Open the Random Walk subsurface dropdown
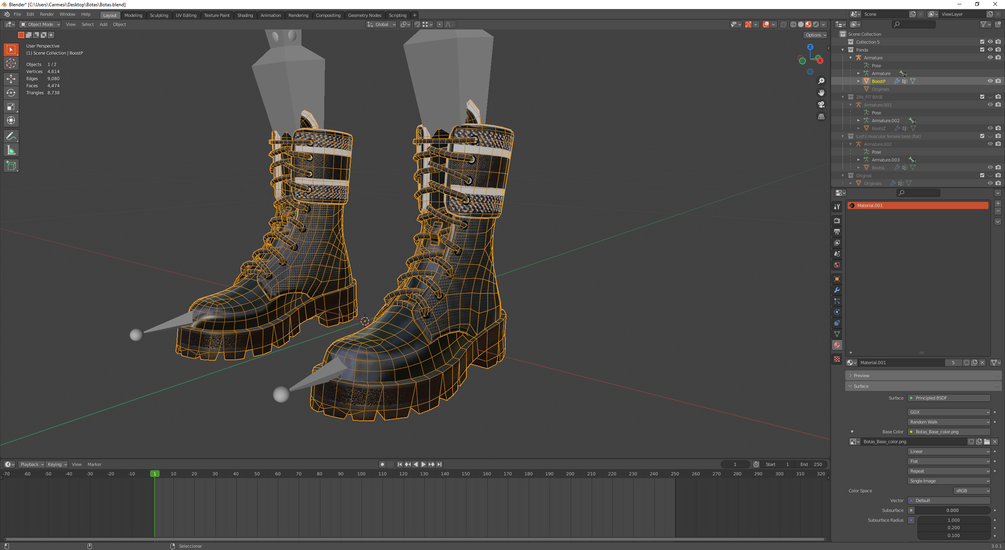 [949, 422]
